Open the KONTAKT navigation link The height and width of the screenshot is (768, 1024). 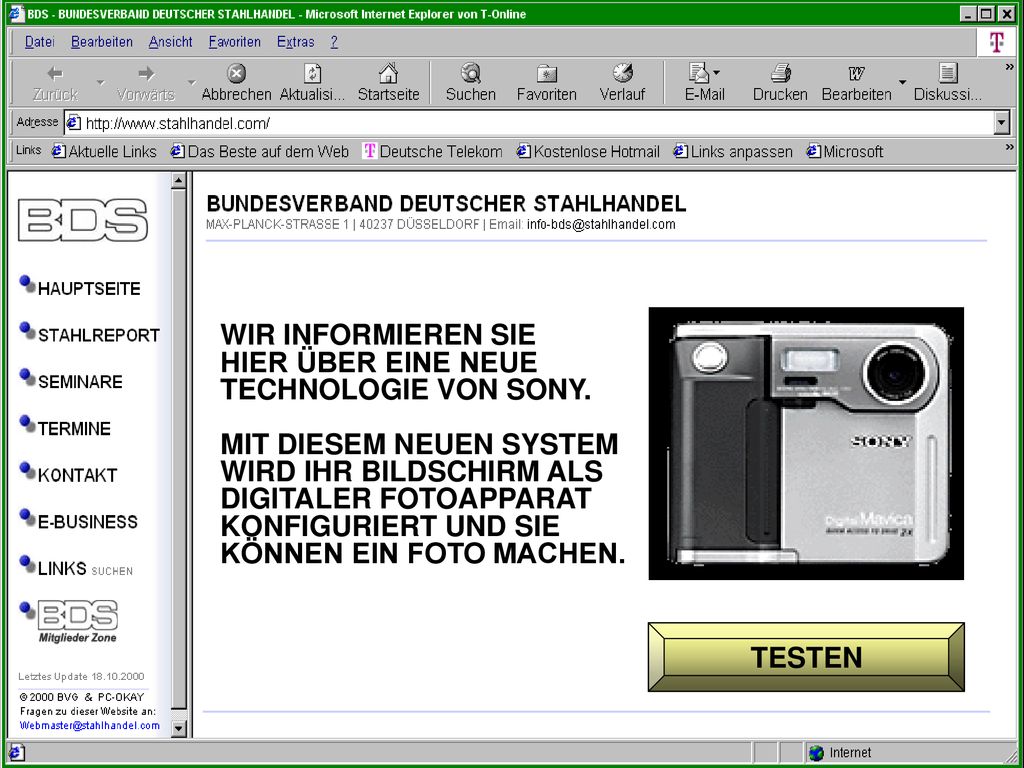(77, 475)
